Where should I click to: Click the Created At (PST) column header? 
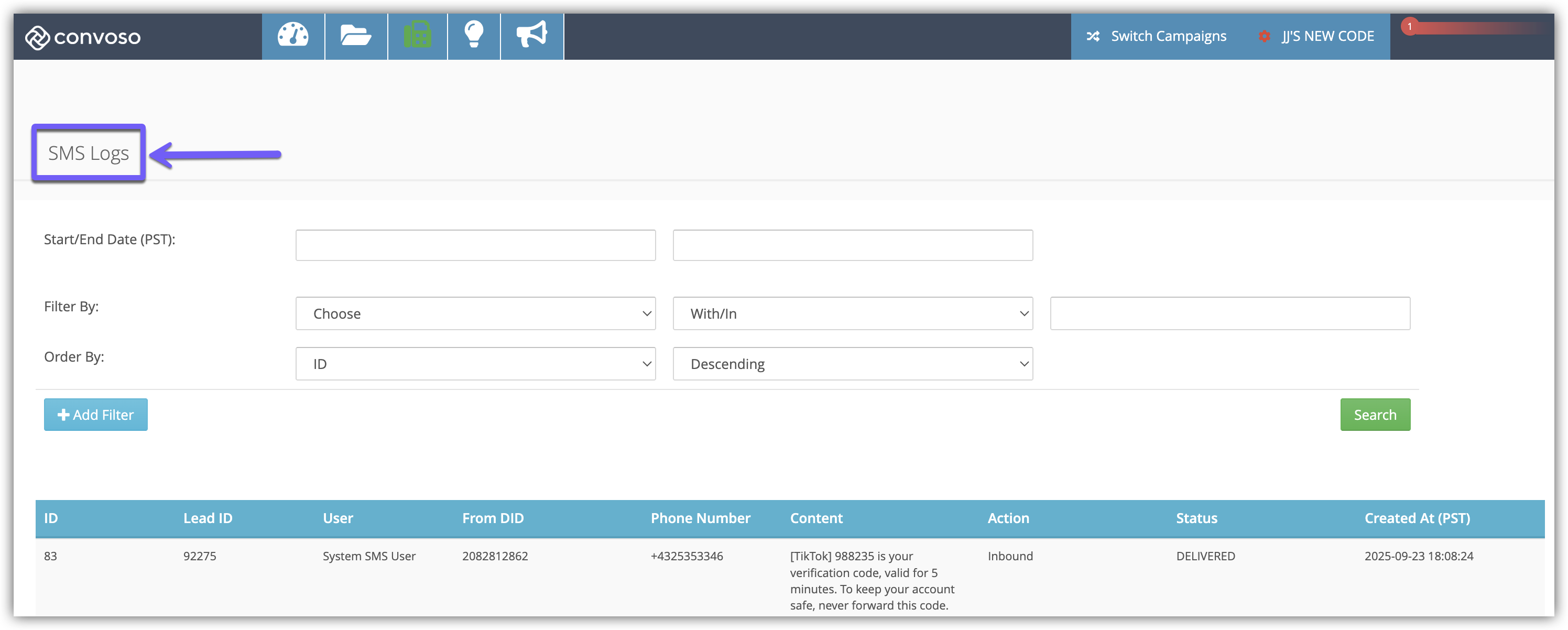1417,518
